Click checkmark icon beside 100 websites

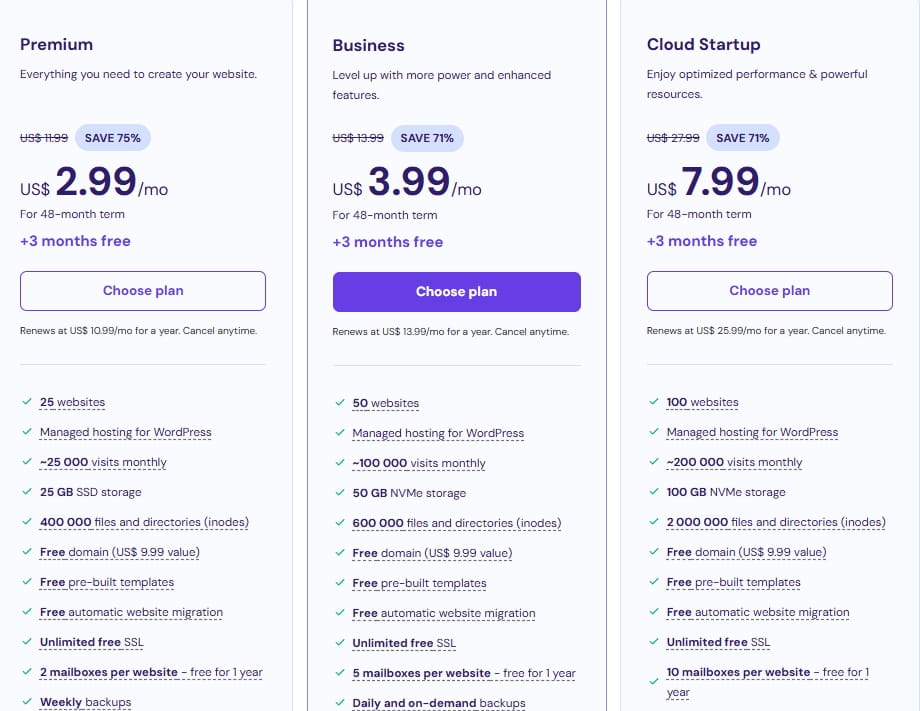(x=653, y=402)
